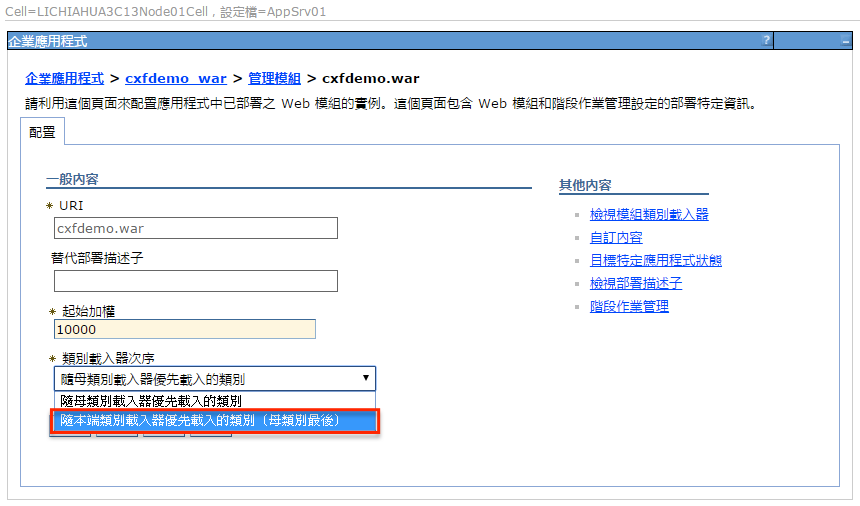Click the 一般內容 section heading
860x506 pixels.
click(78, 179)
